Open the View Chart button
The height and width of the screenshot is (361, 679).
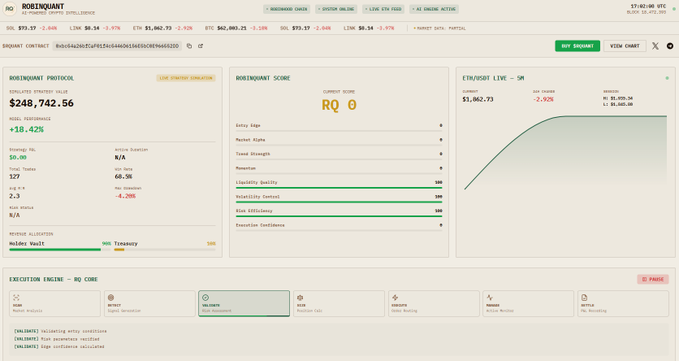tap(624, 46)
